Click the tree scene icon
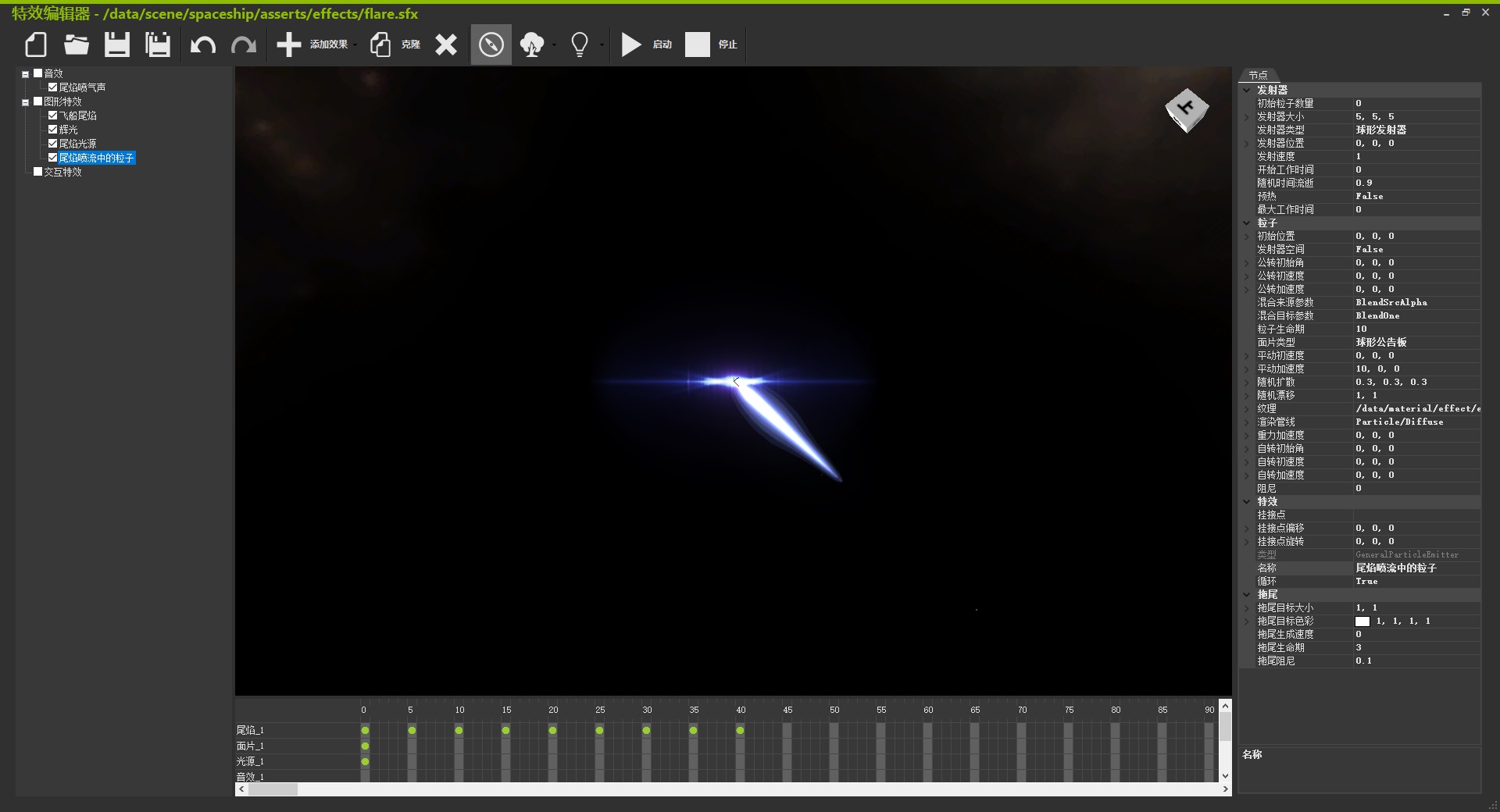 532,45
